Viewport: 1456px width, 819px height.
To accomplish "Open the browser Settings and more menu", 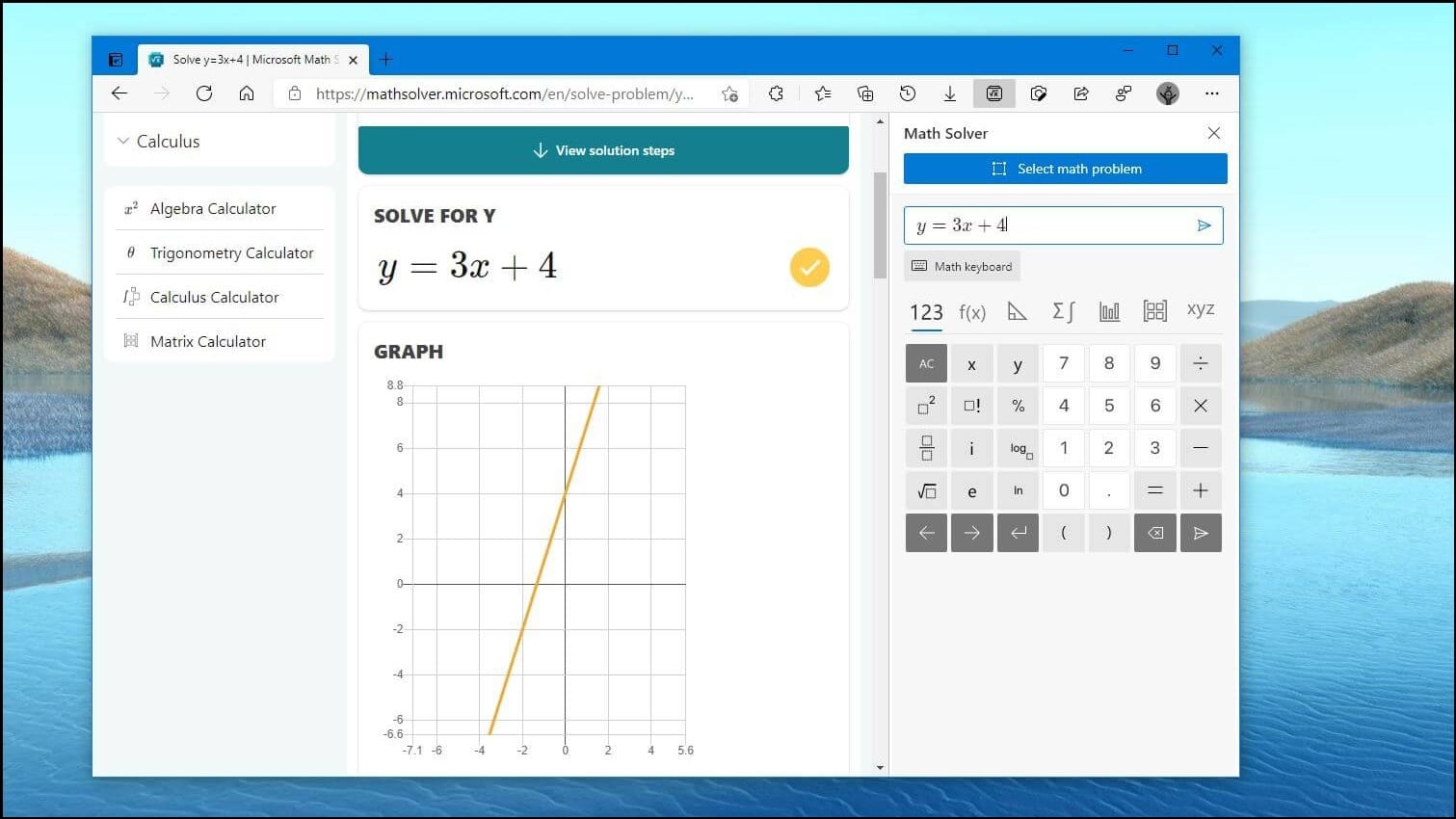I will point(1212,93).
